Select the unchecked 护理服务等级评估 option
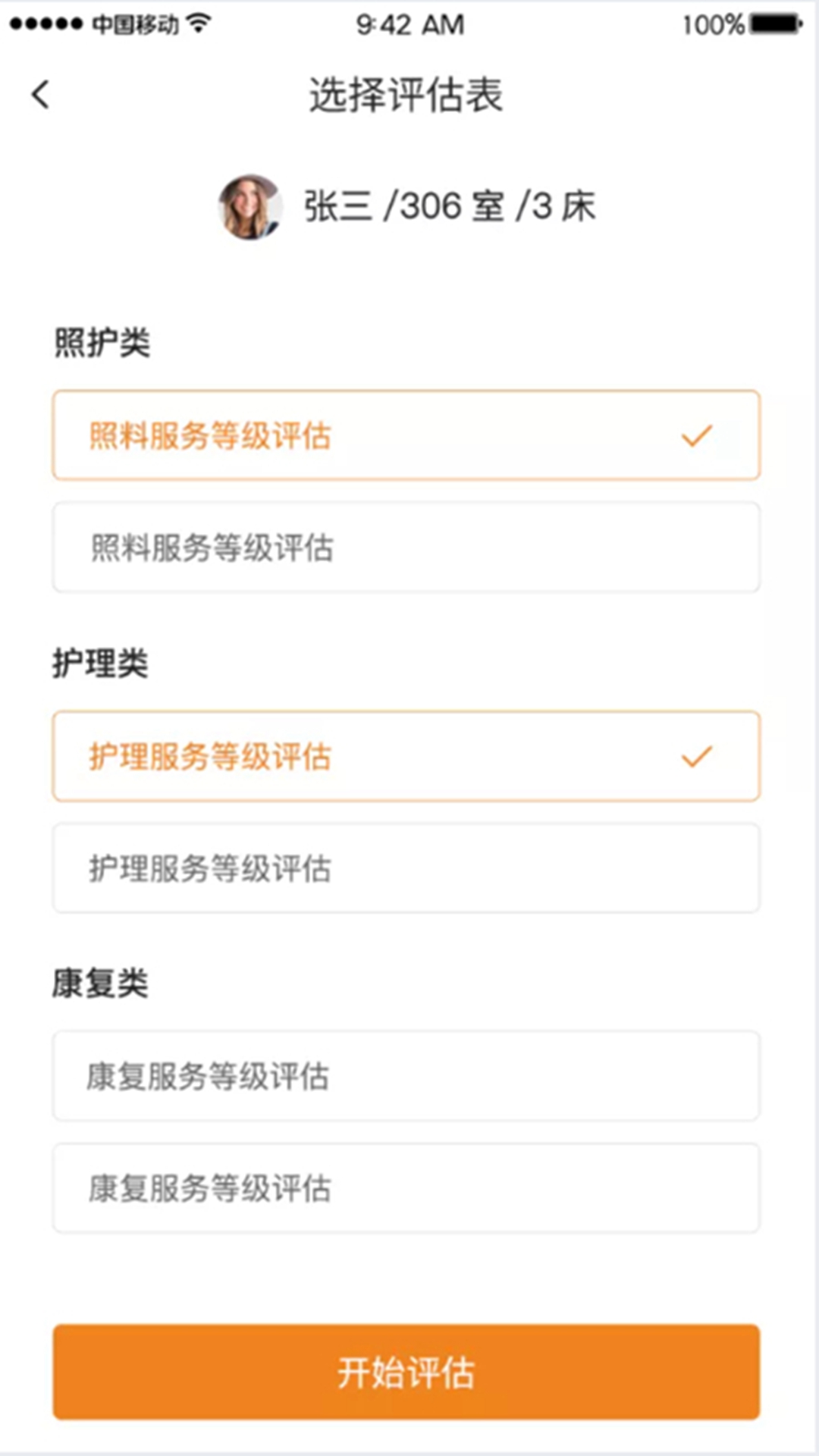 coord(406,868)
